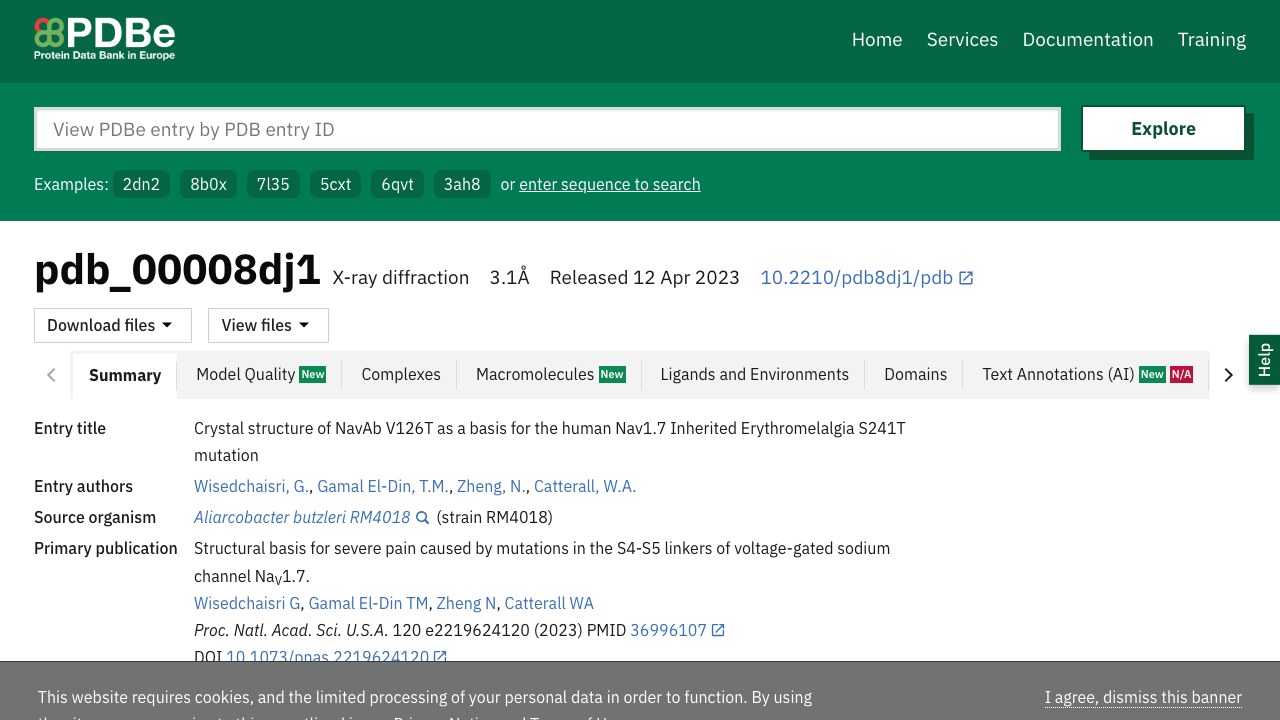Open the Text Annotations (AI) tab

click(x=1087, y=374)
